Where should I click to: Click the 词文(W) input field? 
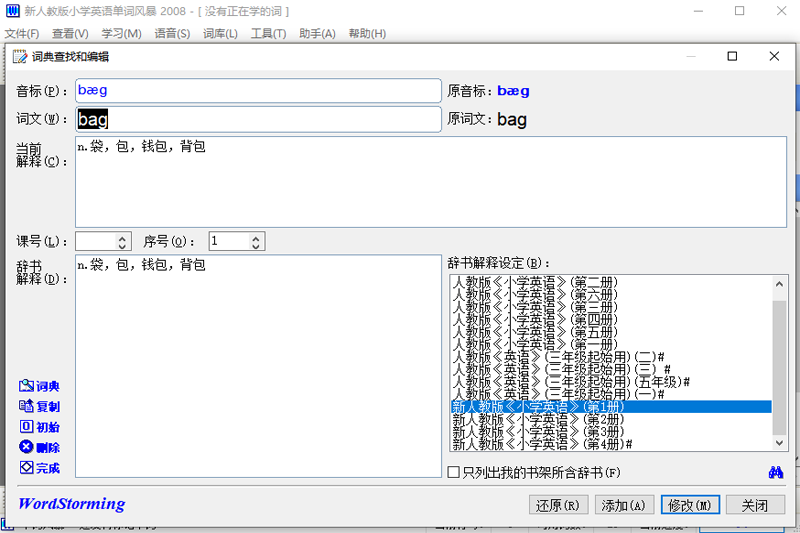pos(258,119)
